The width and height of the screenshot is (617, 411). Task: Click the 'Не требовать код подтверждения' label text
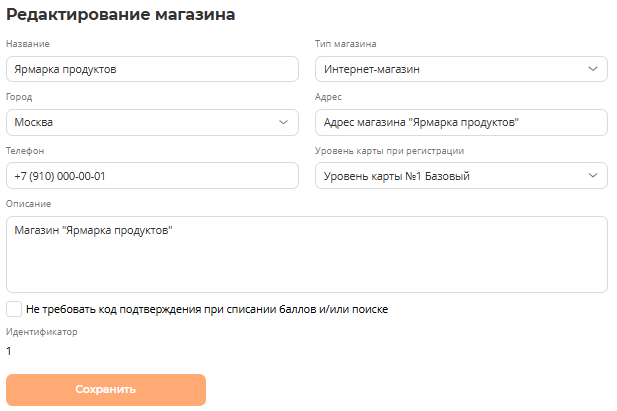[207, 309]
